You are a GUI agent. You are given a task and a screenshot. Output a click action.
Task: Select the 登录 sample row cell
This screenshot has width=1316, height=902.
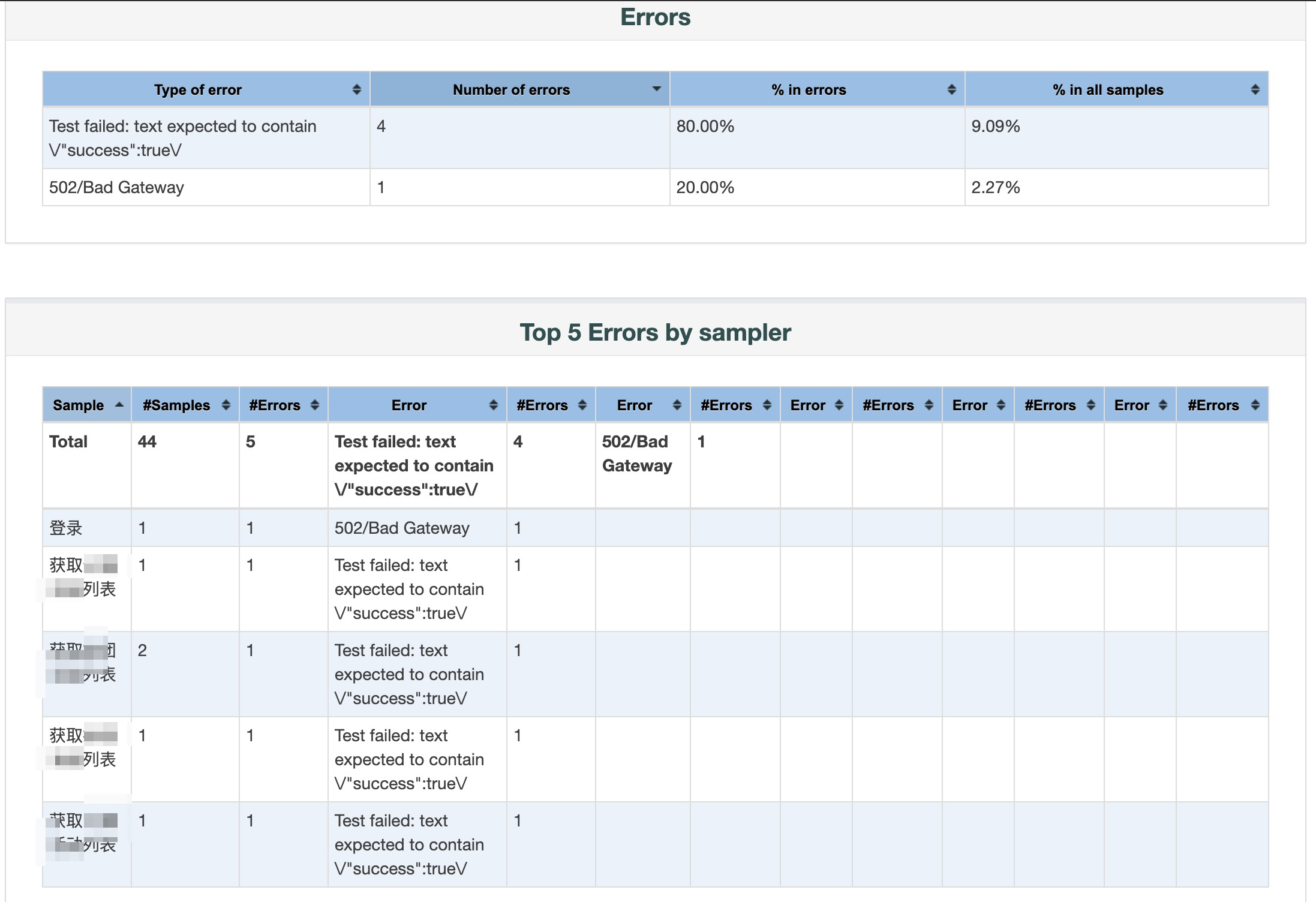(65, 528)
